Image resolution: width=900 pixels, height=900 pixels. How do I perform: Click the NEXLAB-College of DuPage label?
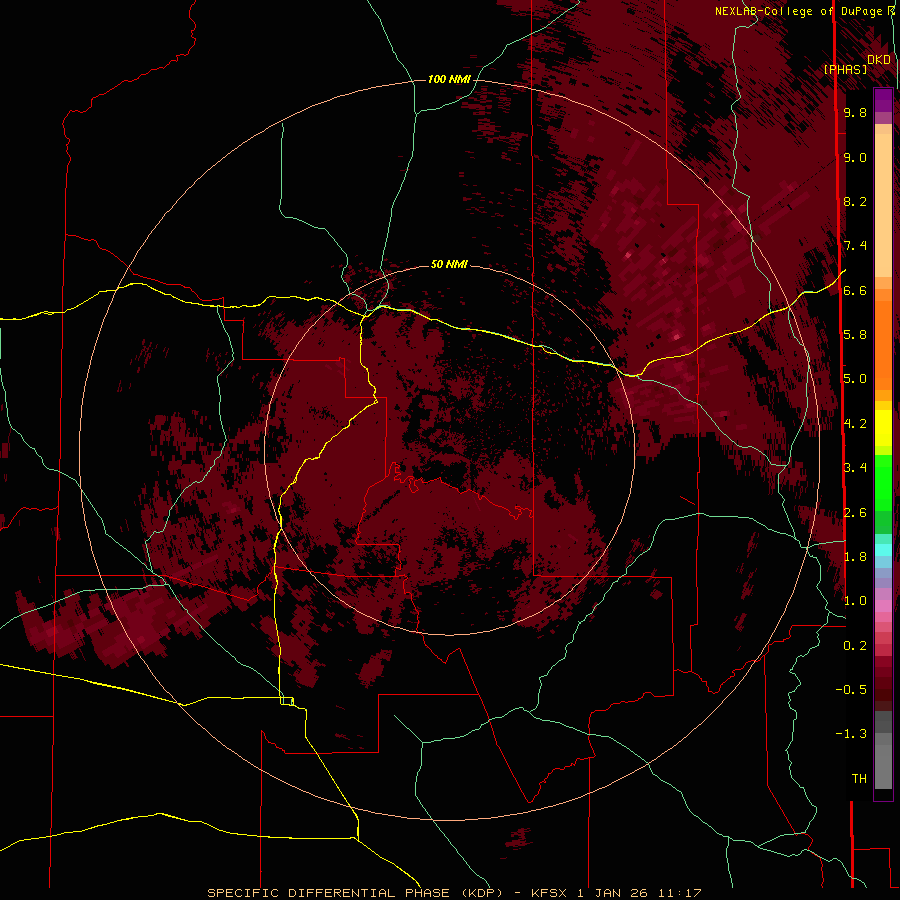click(801, 11)
